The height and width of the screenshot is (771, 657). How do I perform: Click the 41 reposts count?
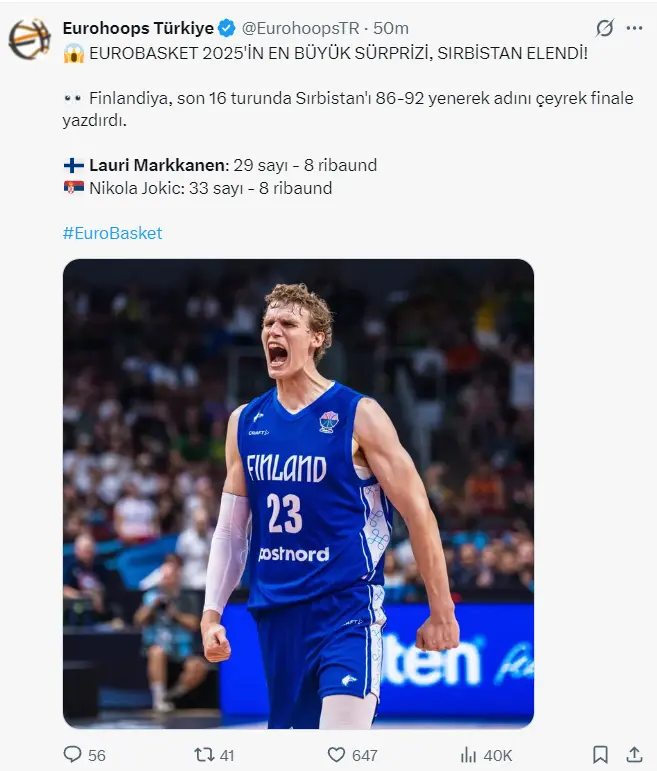[x=226, y=755]
